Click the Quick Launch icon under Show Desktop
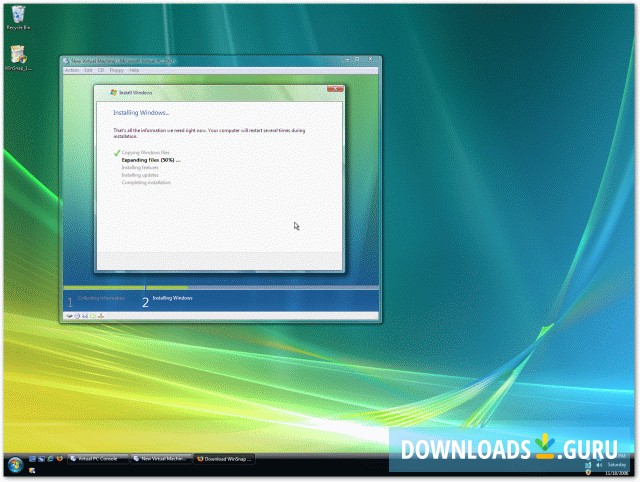The image size is (640, 482). coord(32,471)
